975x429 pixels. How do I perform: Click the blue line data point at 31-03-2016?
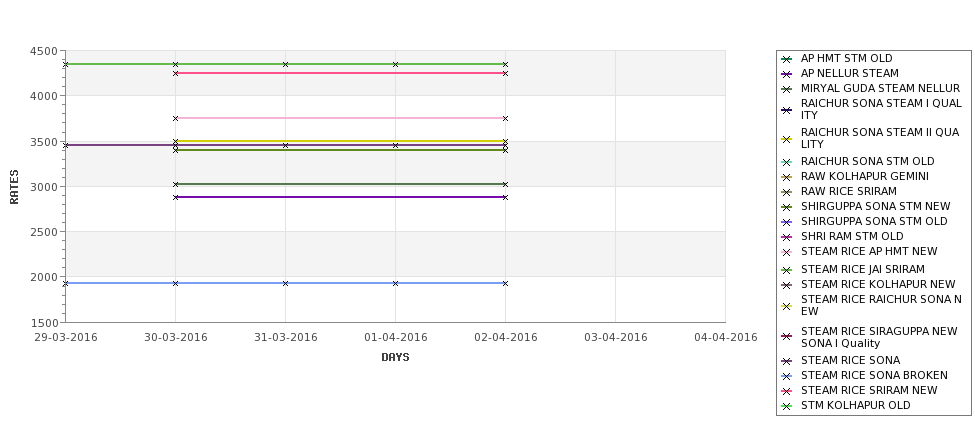pos(285,284)
